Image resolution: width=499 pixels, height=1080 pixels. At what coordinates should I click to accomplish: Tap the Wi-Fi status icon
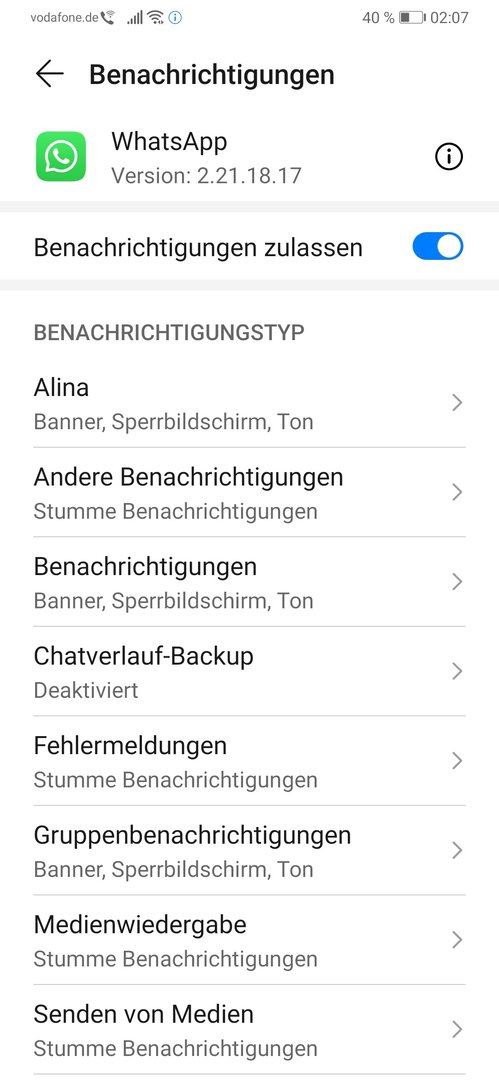[x=155, y=17]
